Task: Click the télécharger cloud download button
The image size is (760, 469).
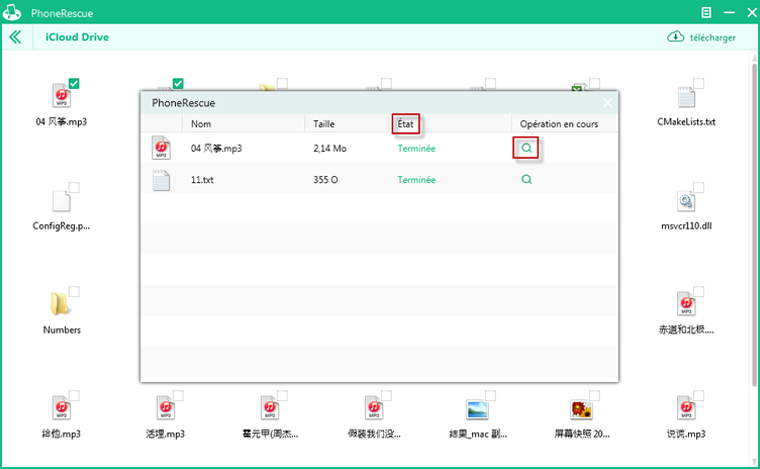Action: click(x=701, y=37)
